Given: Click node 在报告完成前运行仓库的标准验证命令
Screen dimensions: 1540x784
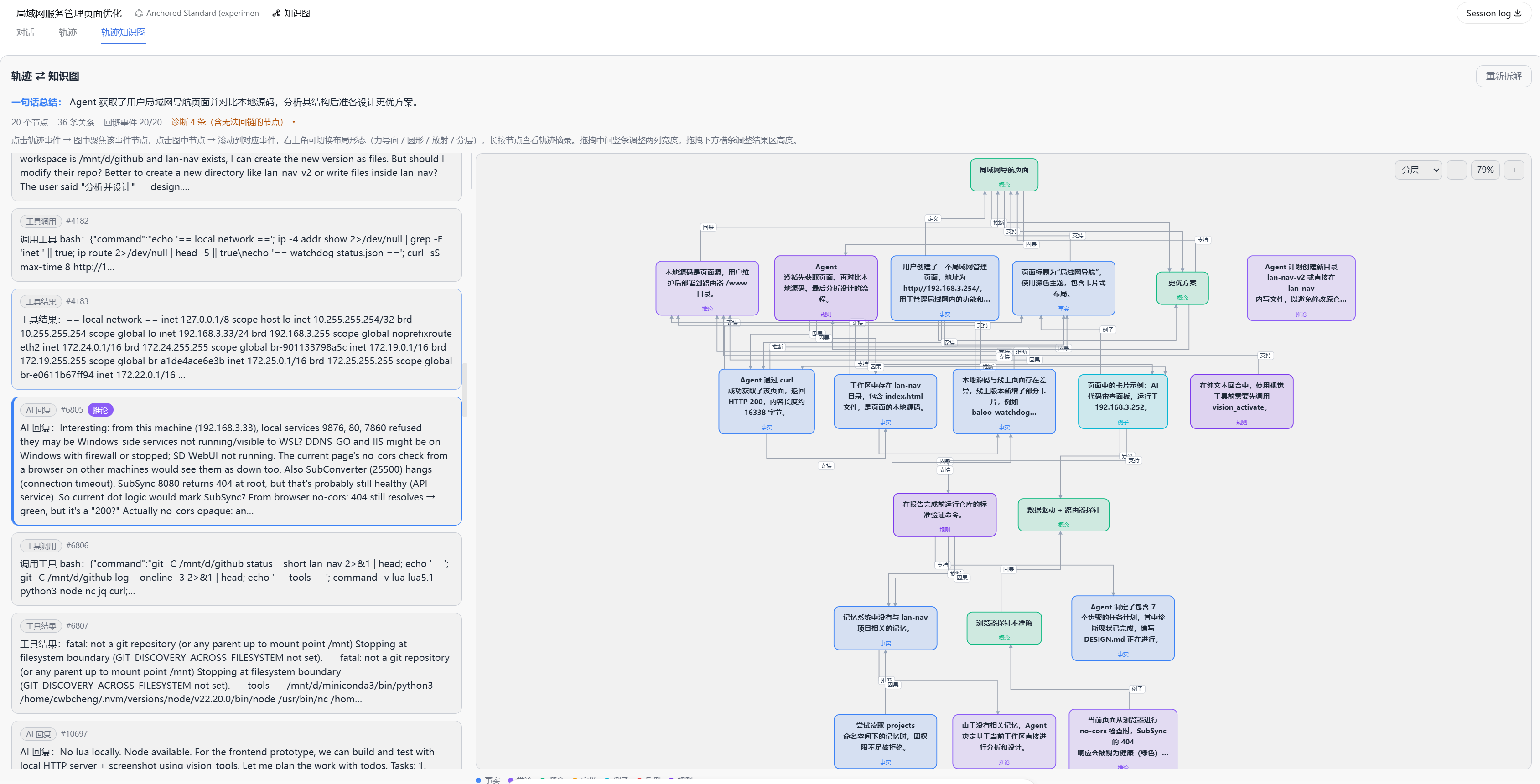Looking at the screenshot, I should click(x=944, y=515).
